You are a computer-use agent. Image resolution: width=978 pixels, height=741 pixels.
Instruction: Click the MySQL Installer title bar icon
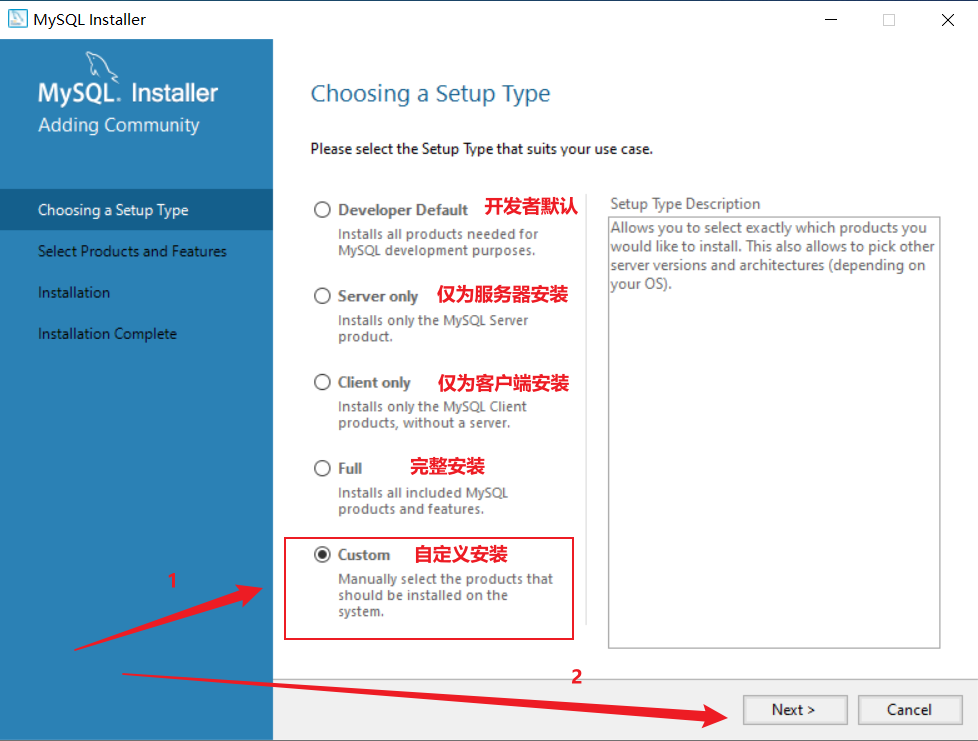17,19
